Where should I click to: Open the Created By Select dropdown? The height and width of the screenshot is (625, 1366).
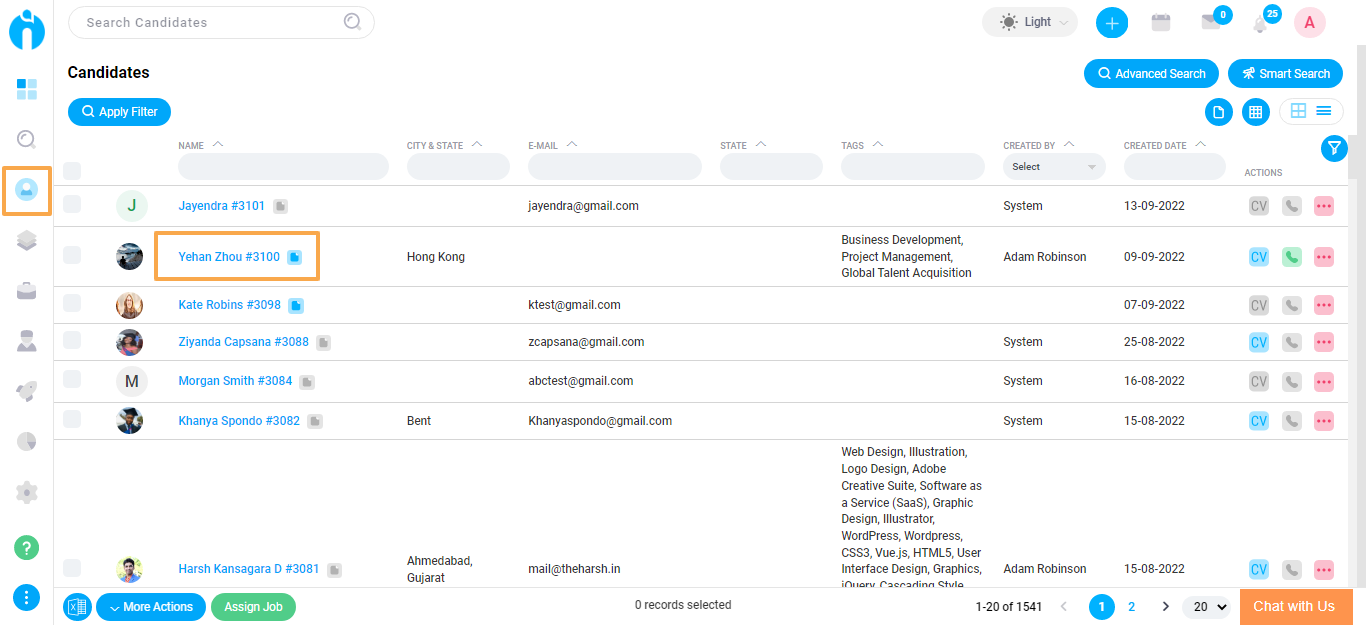(1053, 166)
